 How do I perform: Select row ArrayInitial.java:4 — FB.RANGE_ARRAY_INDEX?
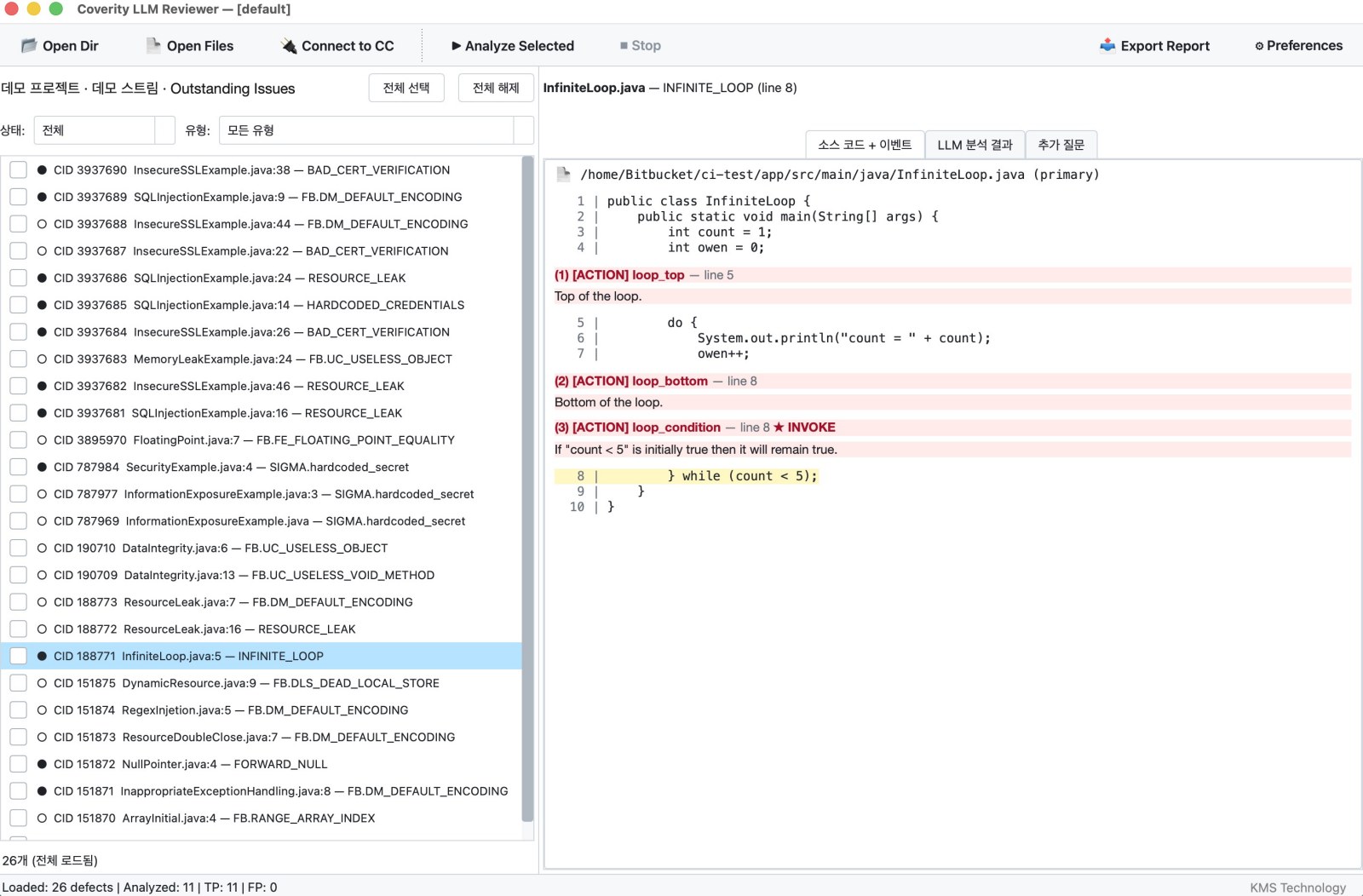tap(261, 818)
